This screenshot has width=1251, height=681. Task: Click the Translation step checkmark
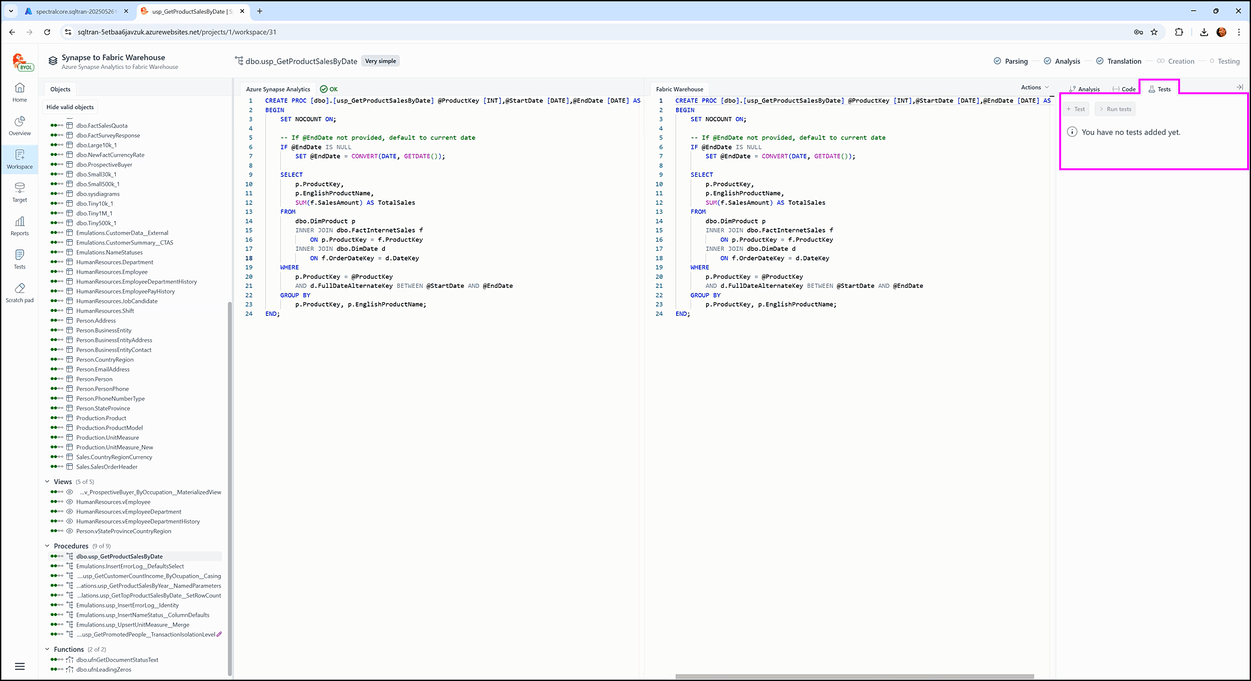coord(1100,61)
